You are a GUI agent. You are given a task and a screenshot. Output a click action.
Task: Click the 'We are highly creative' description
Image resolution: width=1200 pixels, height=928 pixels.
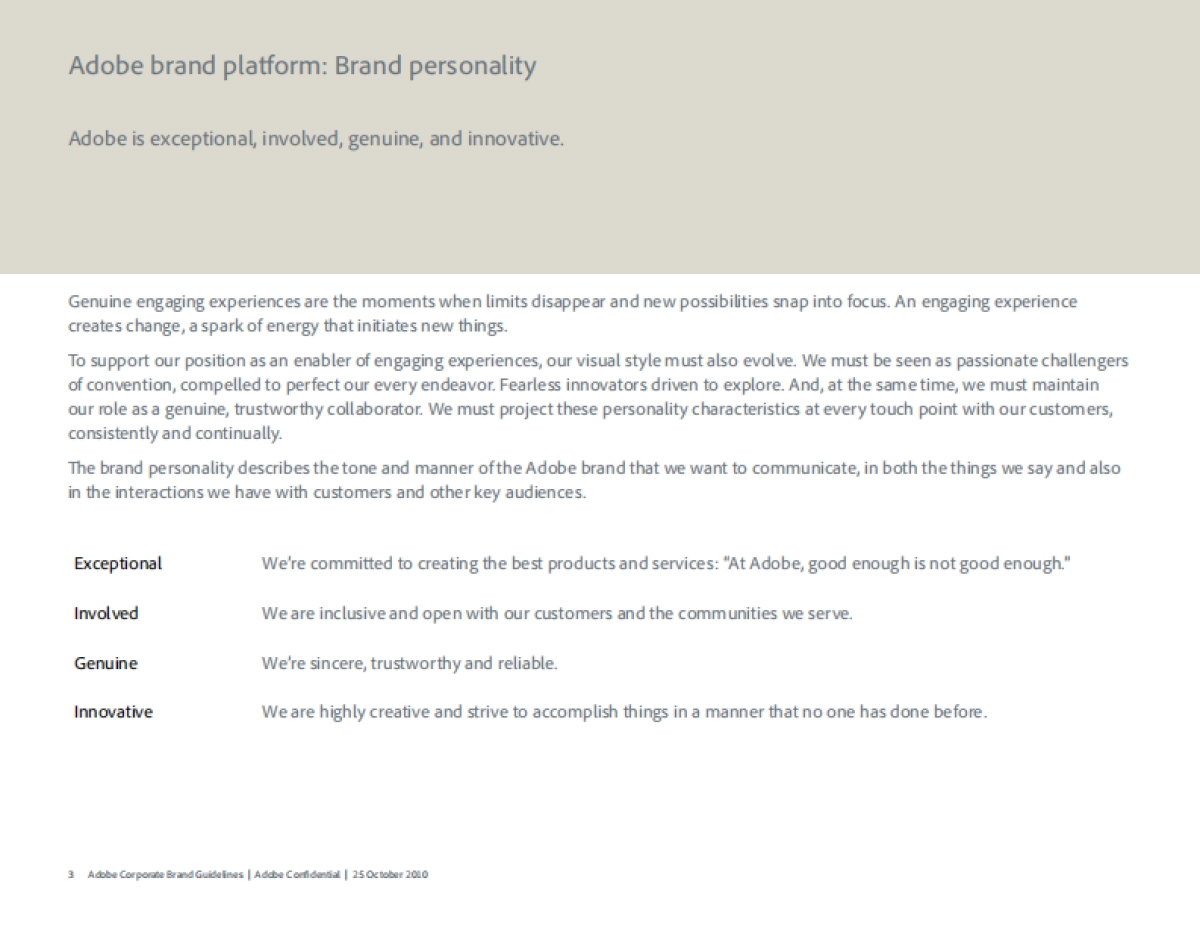pos(624,713)
